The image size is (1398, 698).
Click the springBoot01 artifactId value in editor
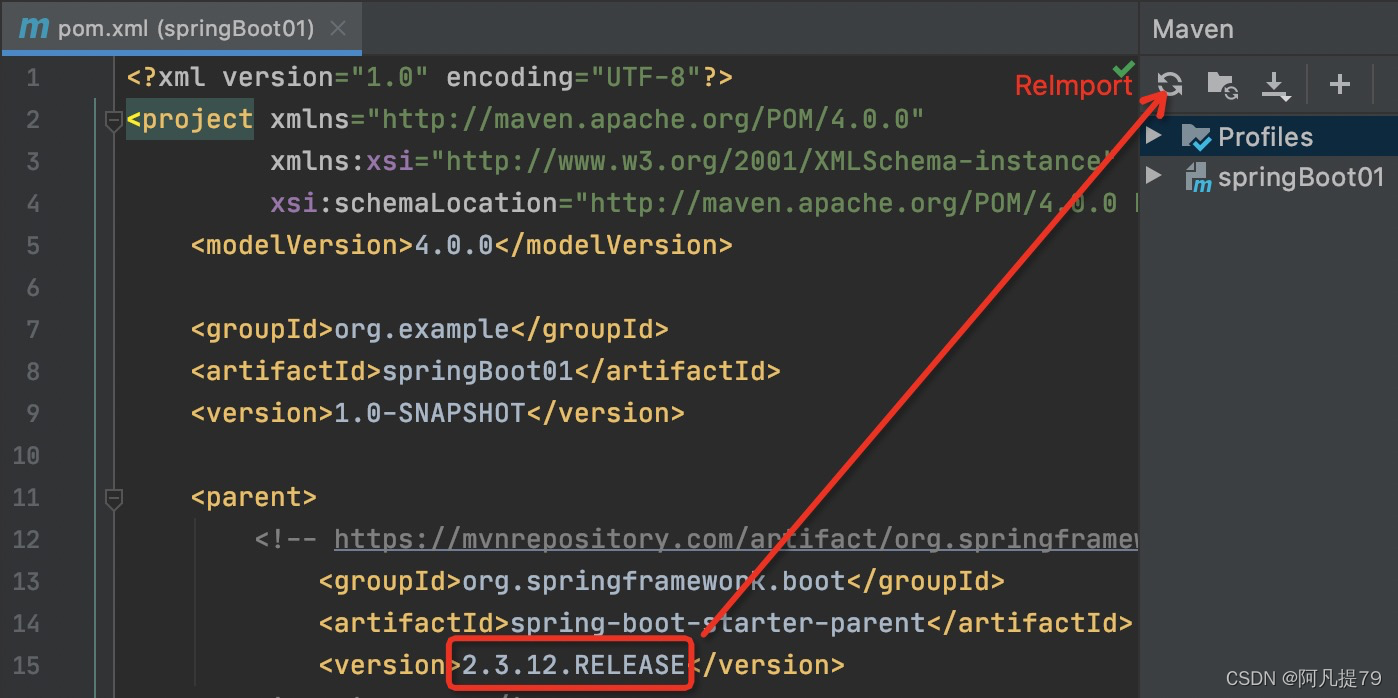click(477, 371)
